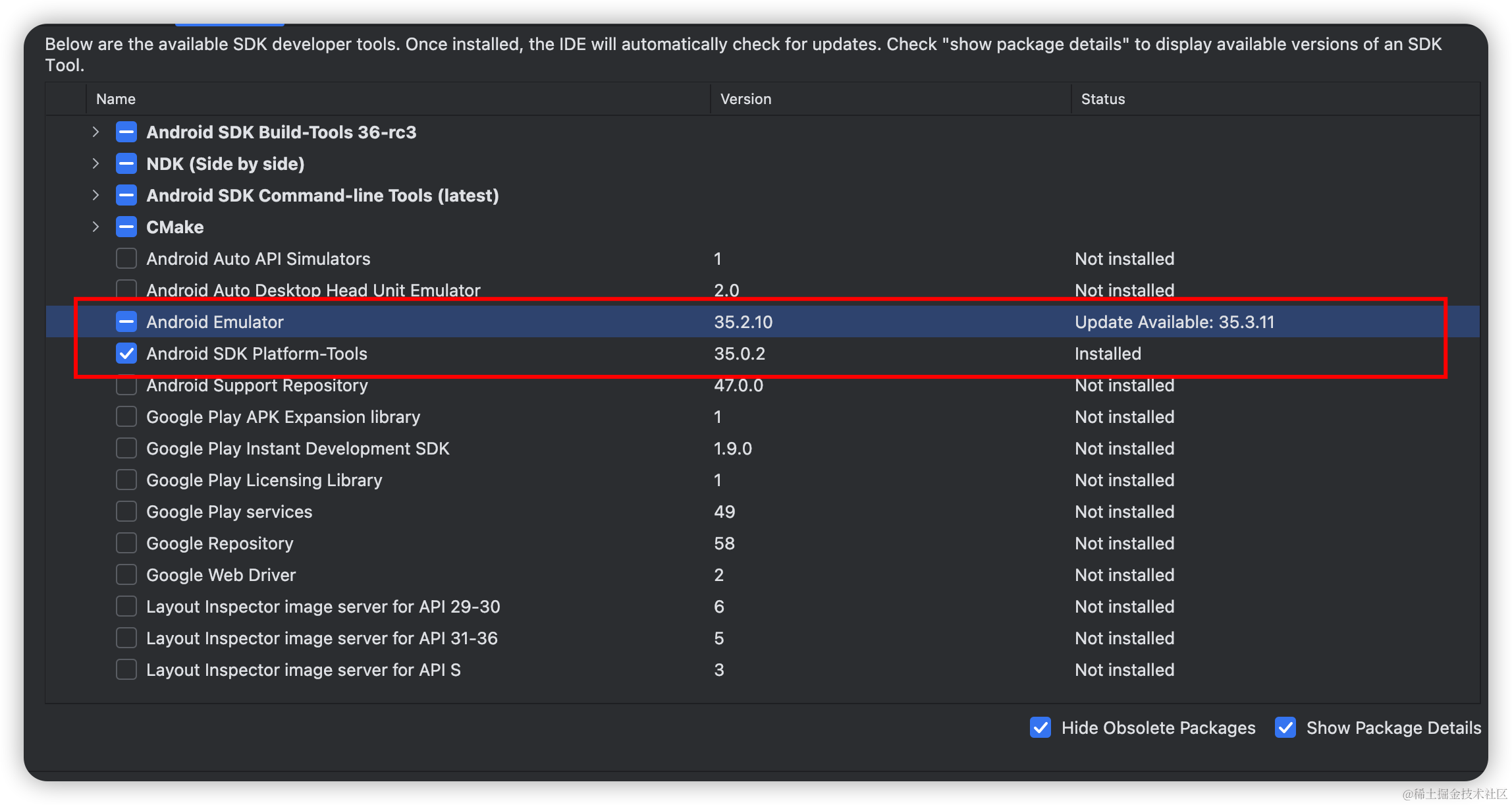Click Android Emulator update-state checkbox
1512x805 pixels.
tap(126, 321)
